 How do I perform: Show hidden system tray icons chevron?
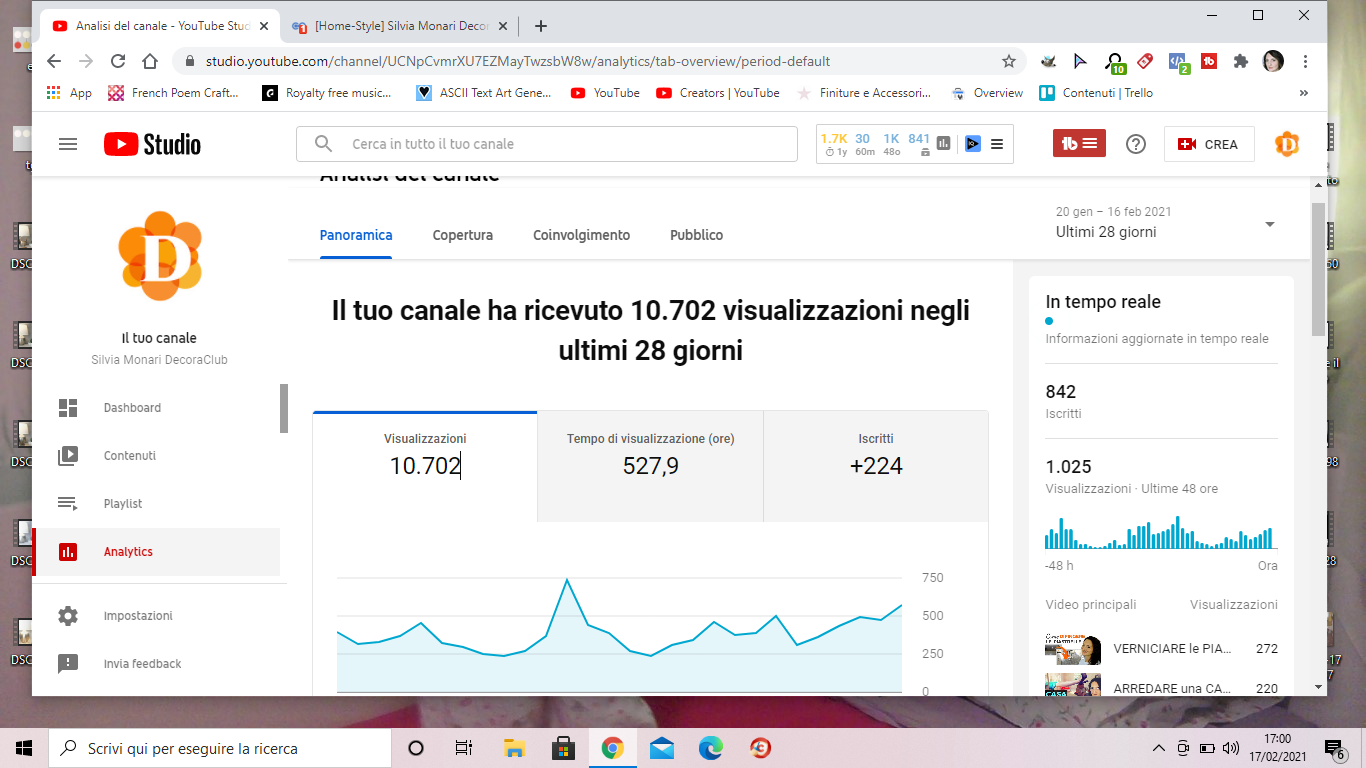pyautogui.click(x=1159, y=748)
